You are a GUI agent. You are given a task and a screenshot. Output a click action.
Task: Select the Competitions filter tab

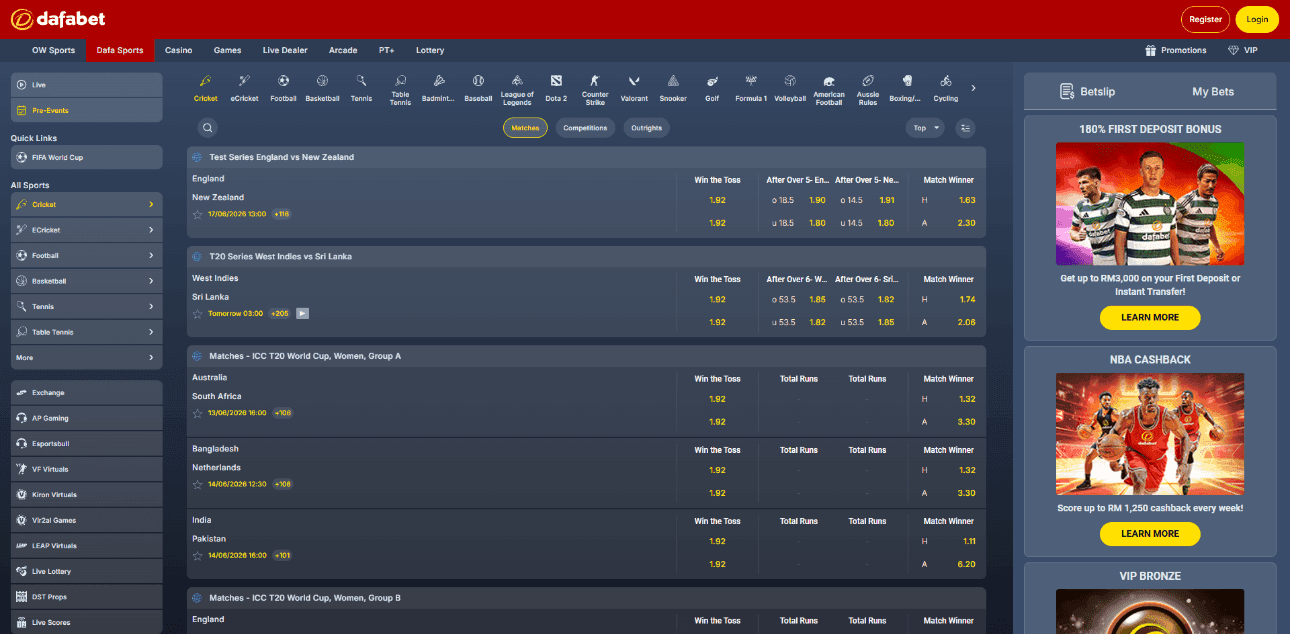(x=585, y=128)
